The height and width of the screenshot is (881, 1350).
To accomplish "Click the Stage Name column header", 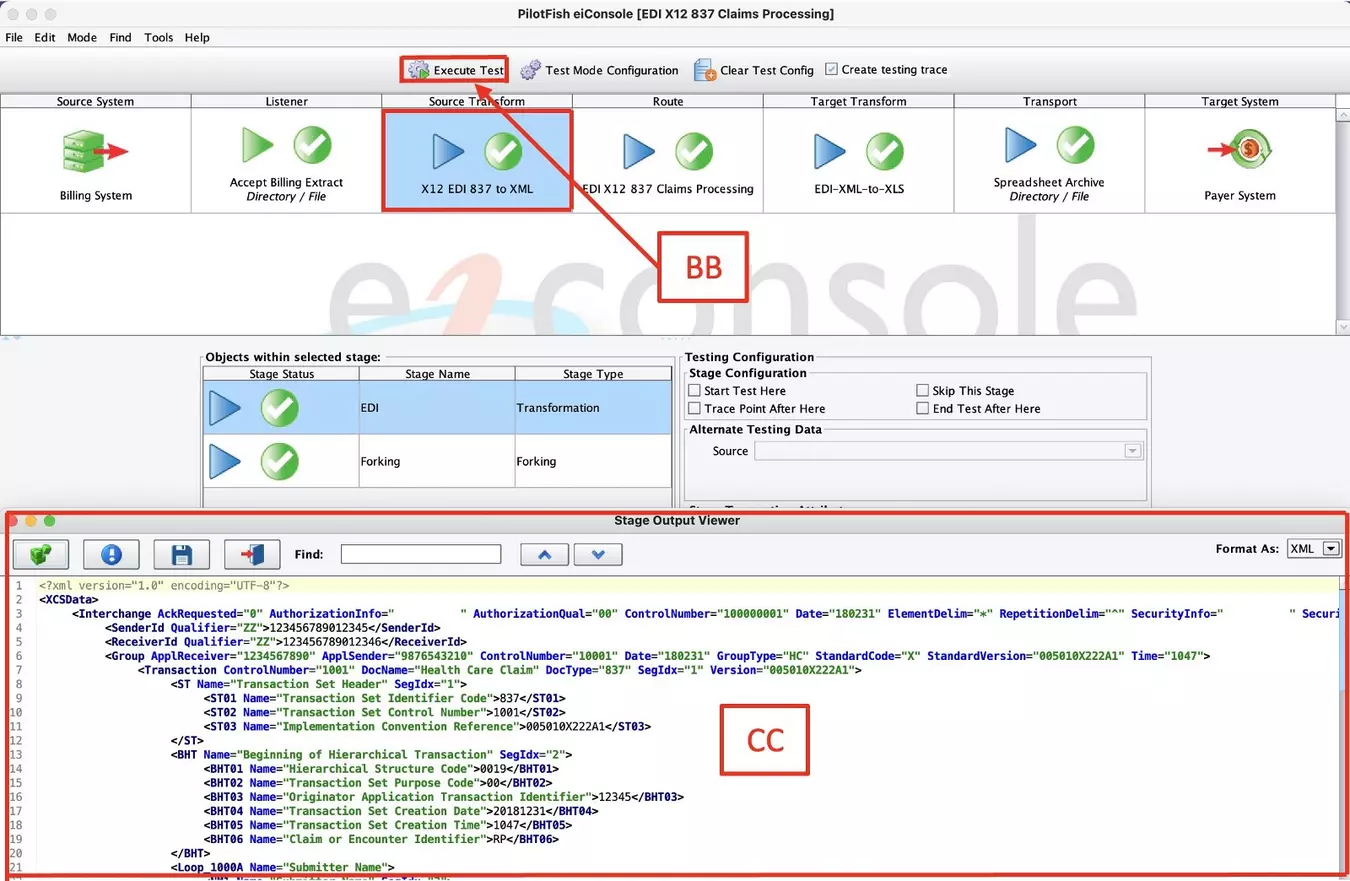I will click(x=437, y=374).
